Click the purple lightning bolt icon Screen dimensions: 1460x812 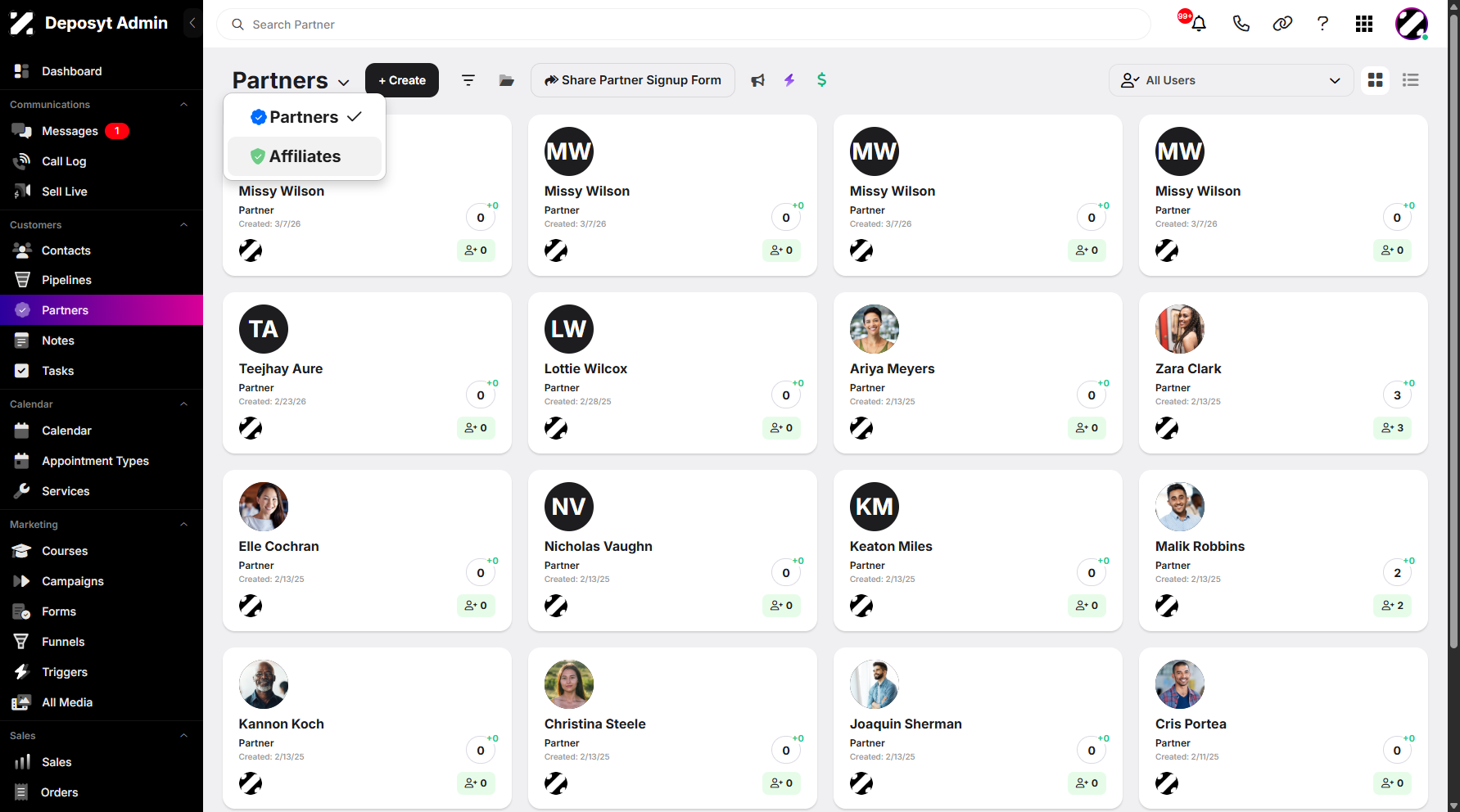point(789,80)
